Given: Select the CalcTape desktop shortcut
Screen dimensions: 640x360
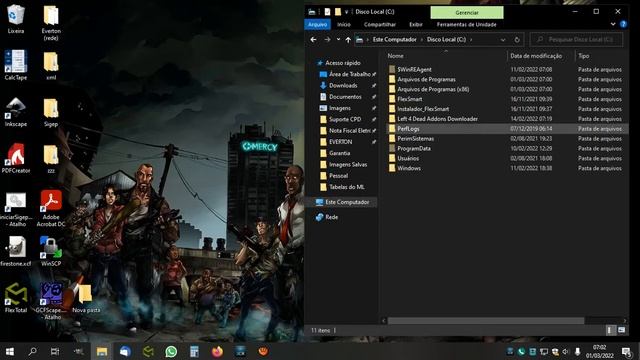Looking at the screenshot, I should (x=16, y=65).
